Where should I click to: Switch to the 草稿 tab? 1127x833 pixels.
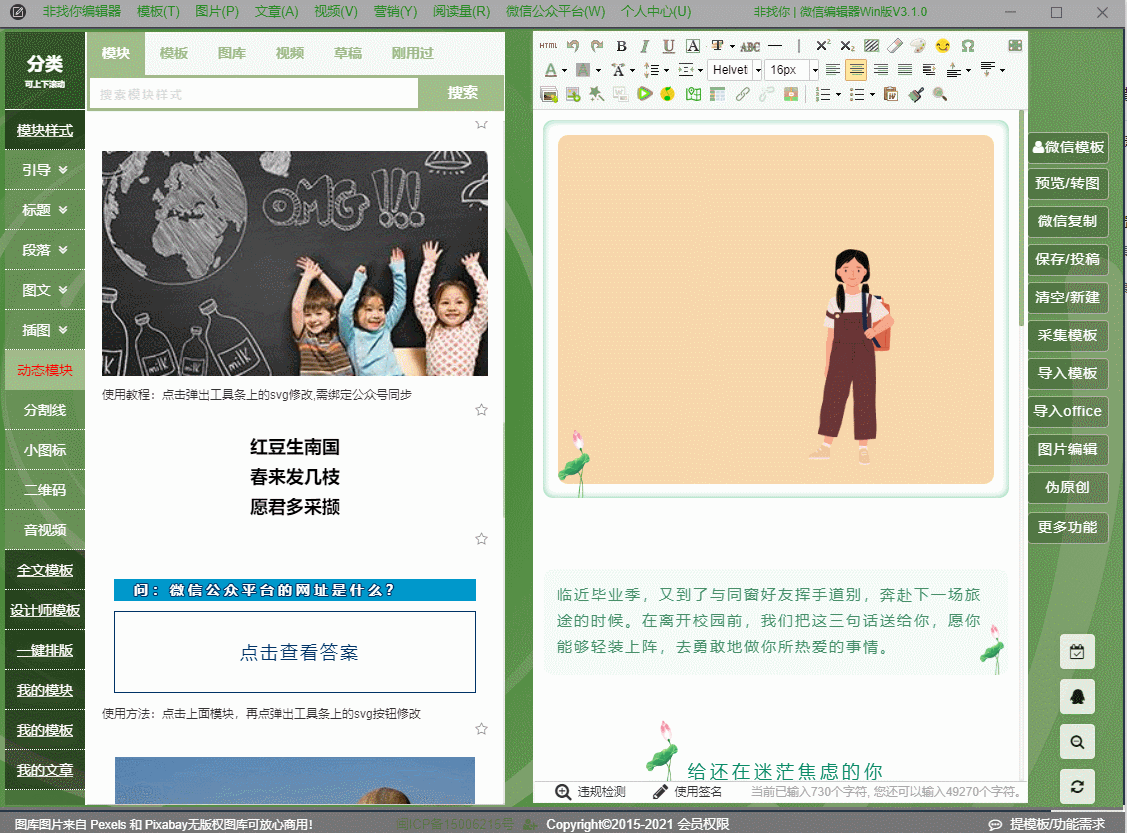(x=348, y=53)
